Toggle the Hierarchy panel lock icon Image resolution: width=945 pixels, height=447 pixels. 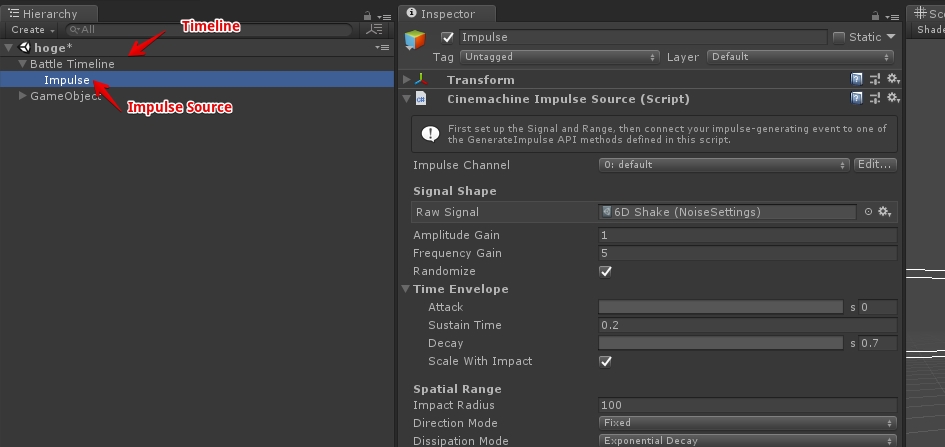click(368, 16)
